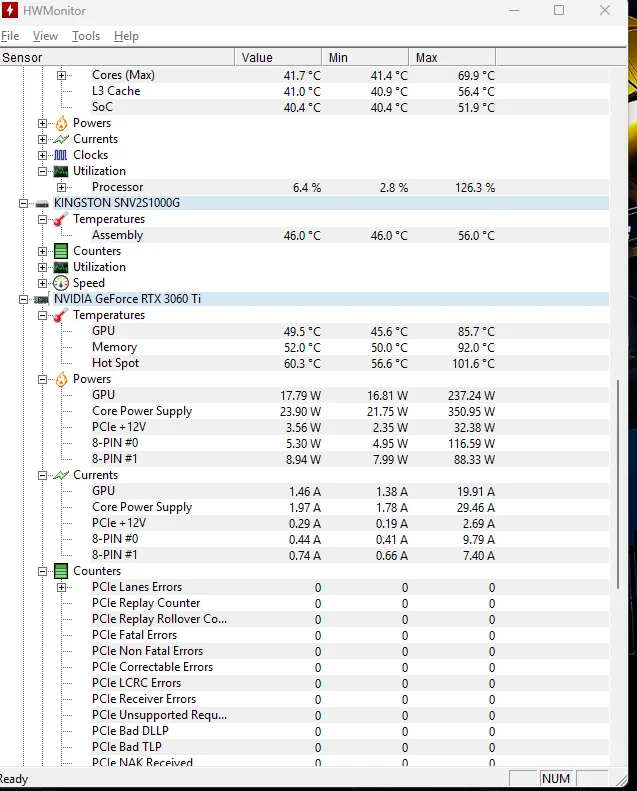This screenshot has width=637, height=791.
Task: Click the Sensor column header
Action: (117, 58)
